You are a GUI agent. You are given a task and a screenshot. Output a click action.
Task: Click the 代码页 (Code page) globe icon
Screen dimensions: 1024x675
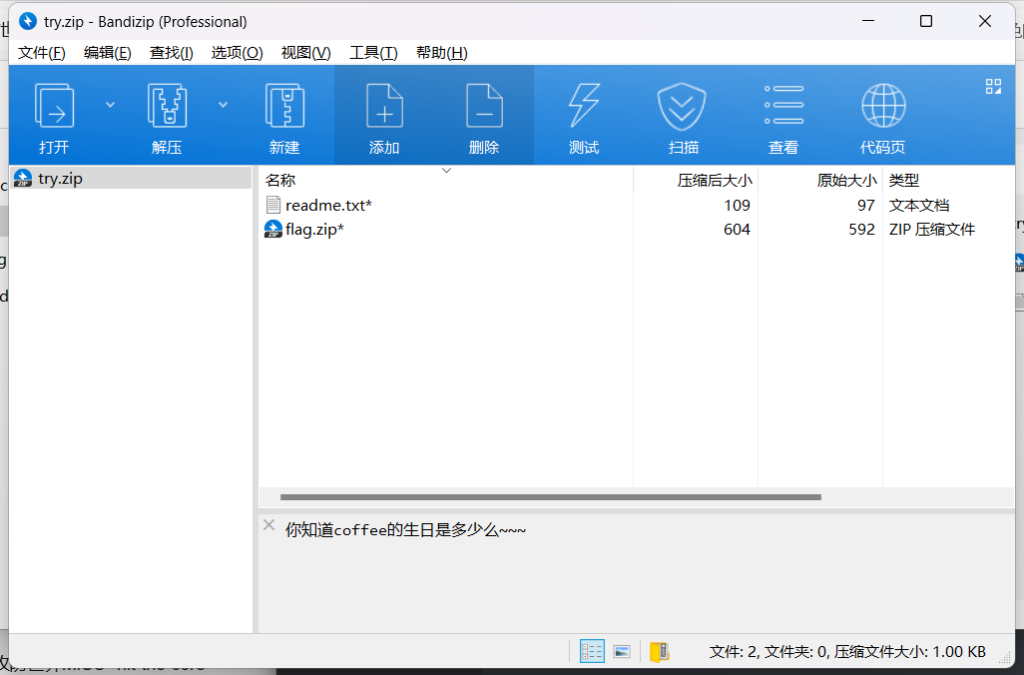click(883, 107)
